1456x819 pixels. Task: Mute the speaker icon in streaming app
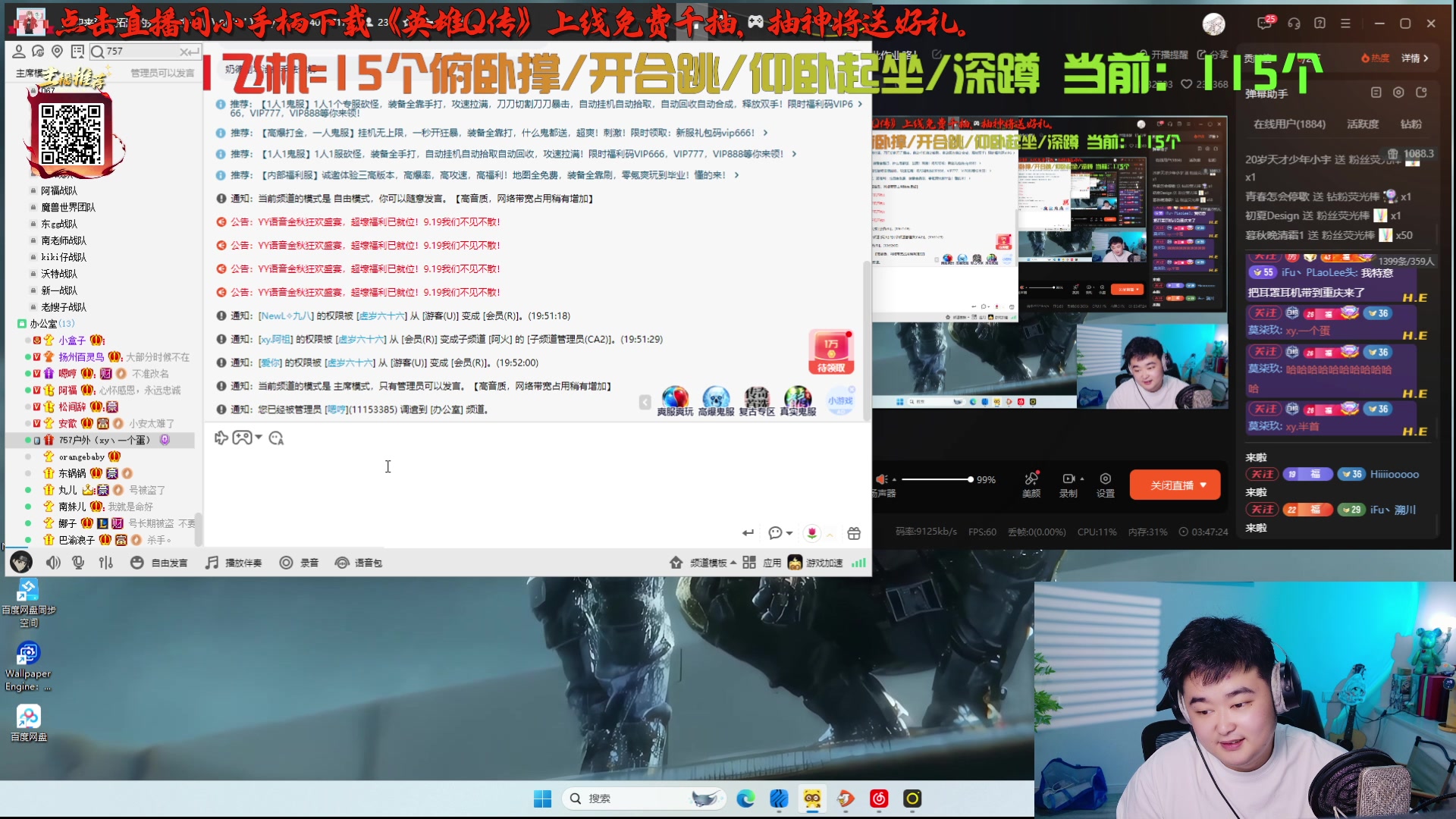coord(882,480)
